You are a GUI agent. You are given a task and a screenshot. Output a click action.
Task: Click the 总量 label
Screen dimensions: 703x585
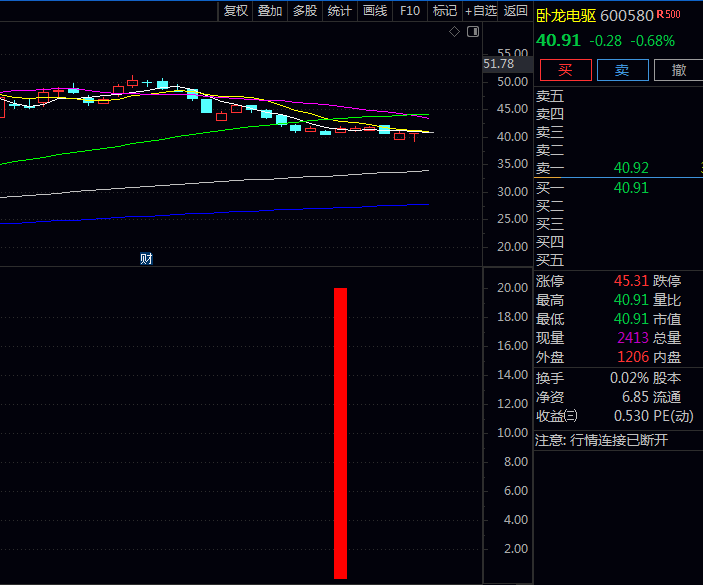click(667, 338)
